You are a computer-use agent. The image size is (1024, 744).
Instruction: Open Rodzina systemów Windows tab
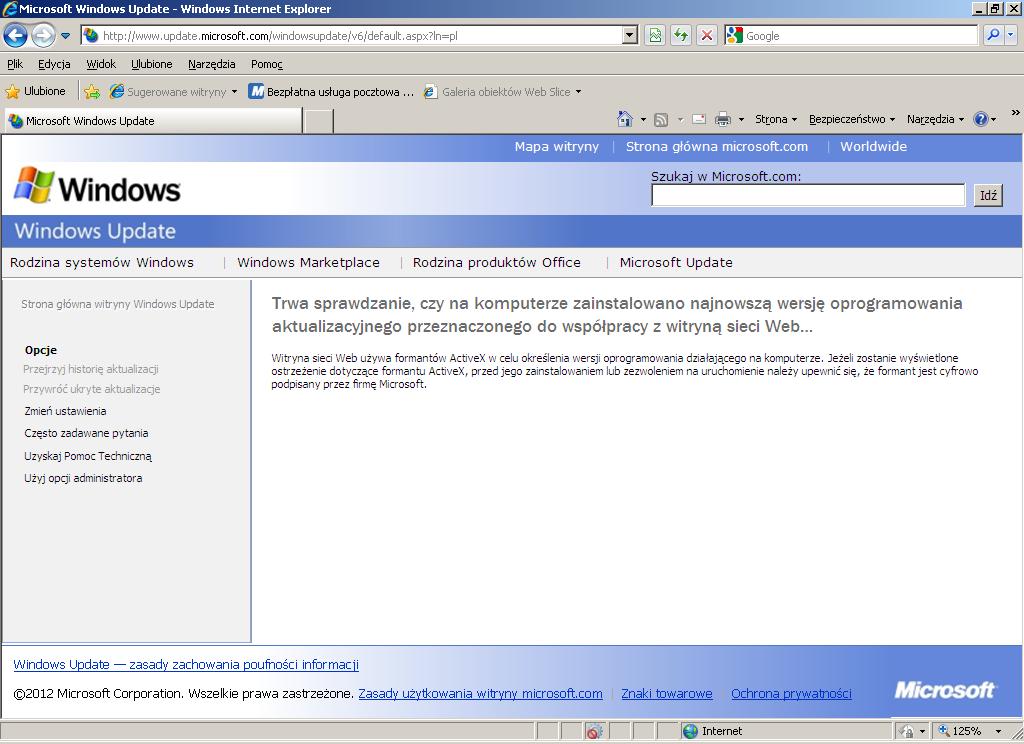tap(102, 263)
